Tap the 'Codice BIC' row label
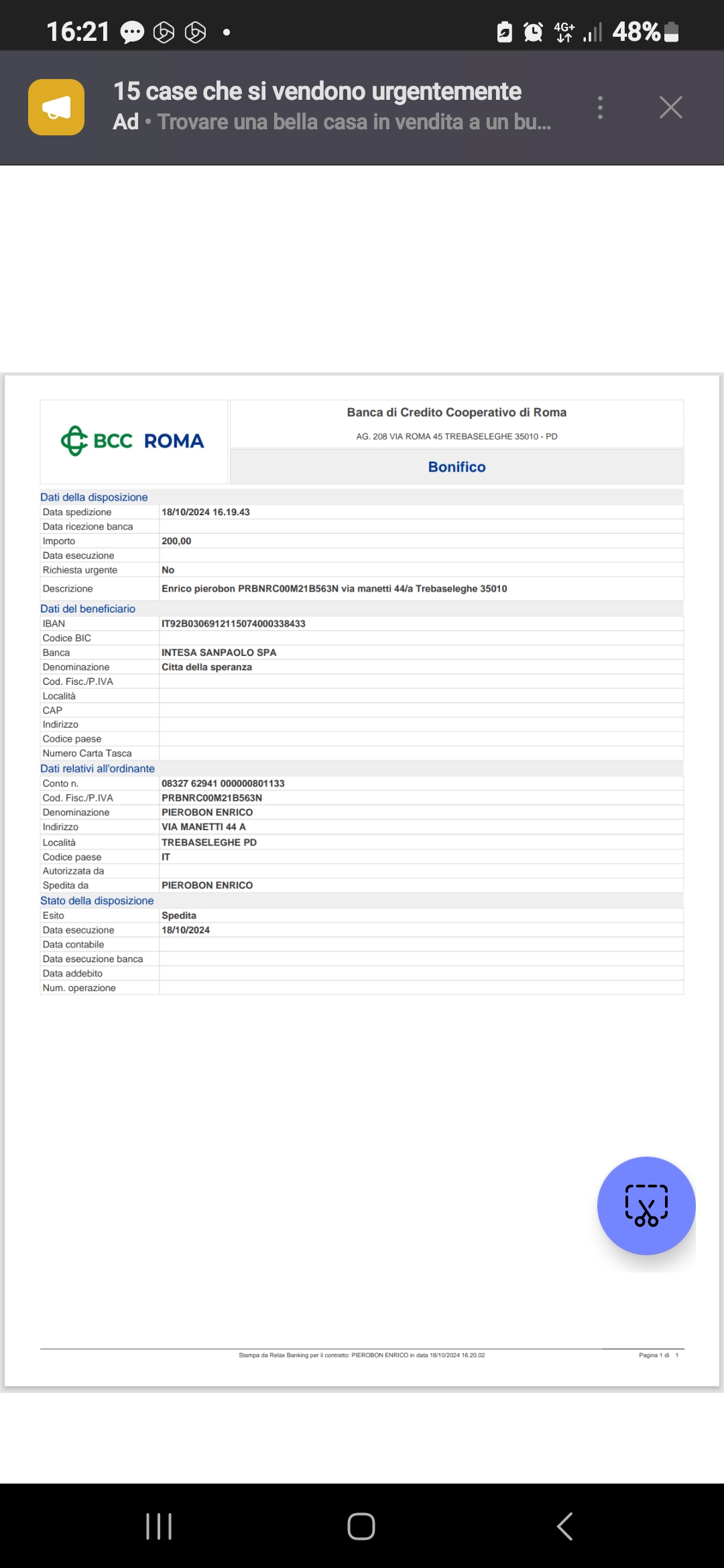Image resolution: width=724 pixels, height=1568 pixels. point(67,638)
